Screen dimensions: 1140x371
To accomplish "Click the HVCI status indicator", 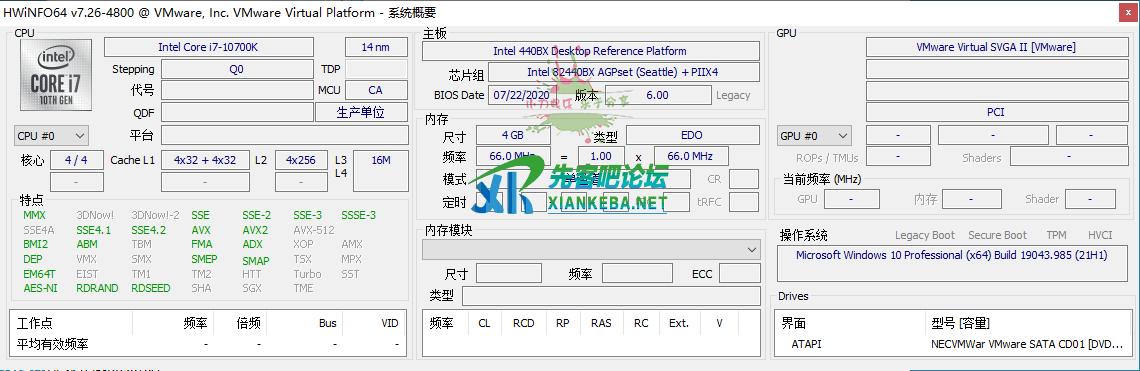I will [1100, 235].
